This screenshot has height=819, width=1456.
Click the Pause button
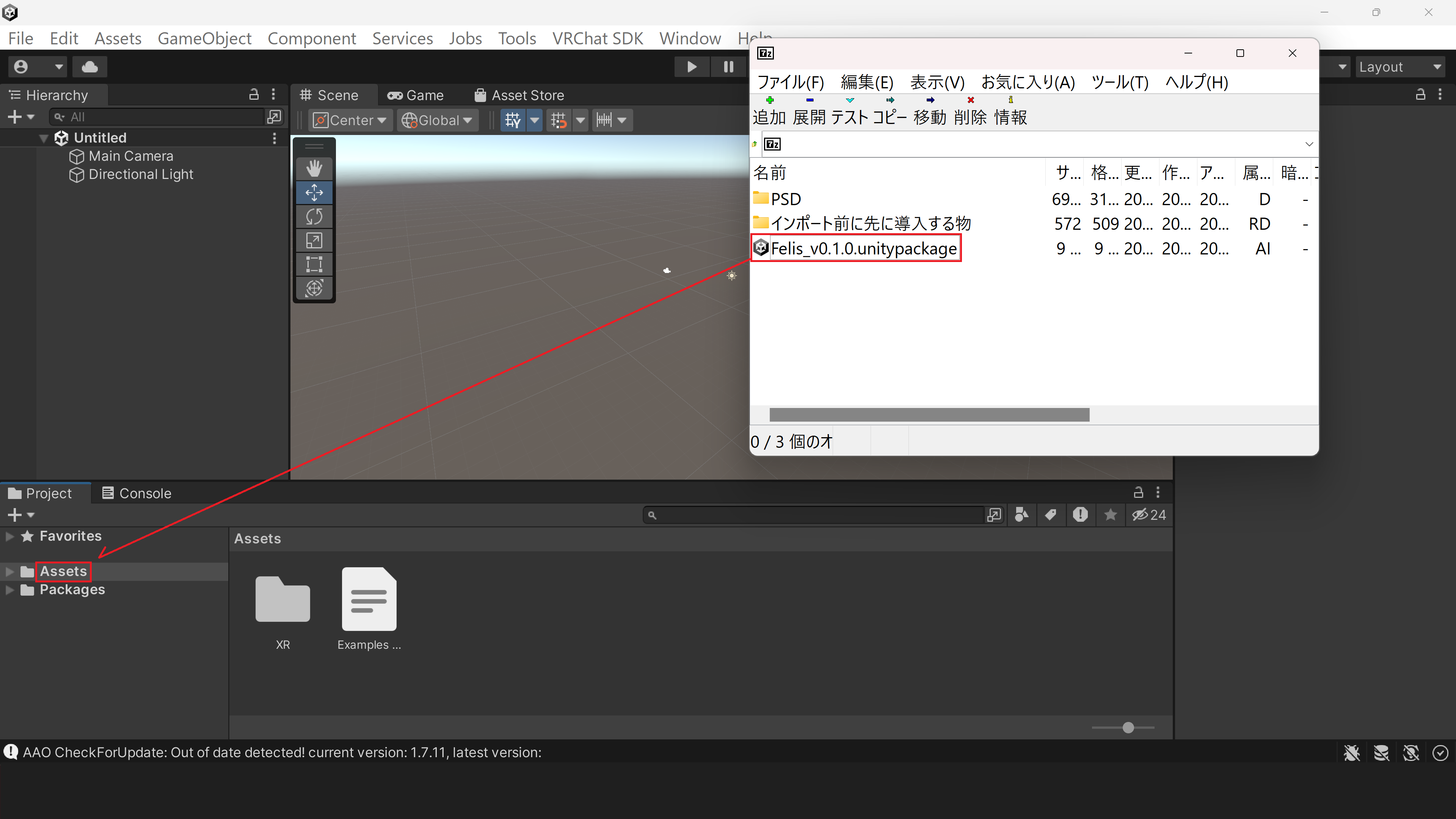pos(728,67)
